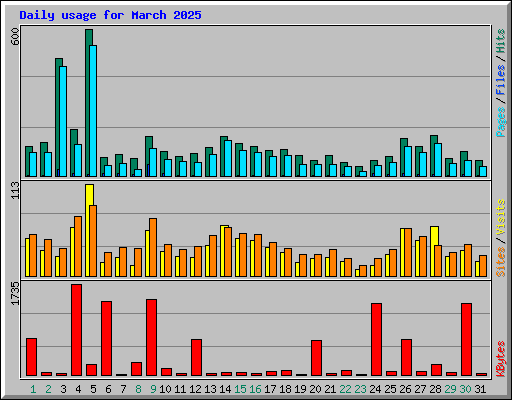Click day 6 on the x-axis
The width and height of the screenshot is (512, 400).
108,389
